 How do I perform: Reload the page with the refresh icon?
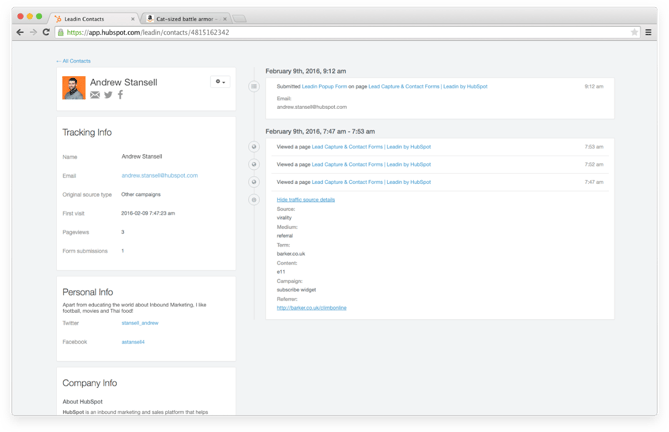coord(47,32)
